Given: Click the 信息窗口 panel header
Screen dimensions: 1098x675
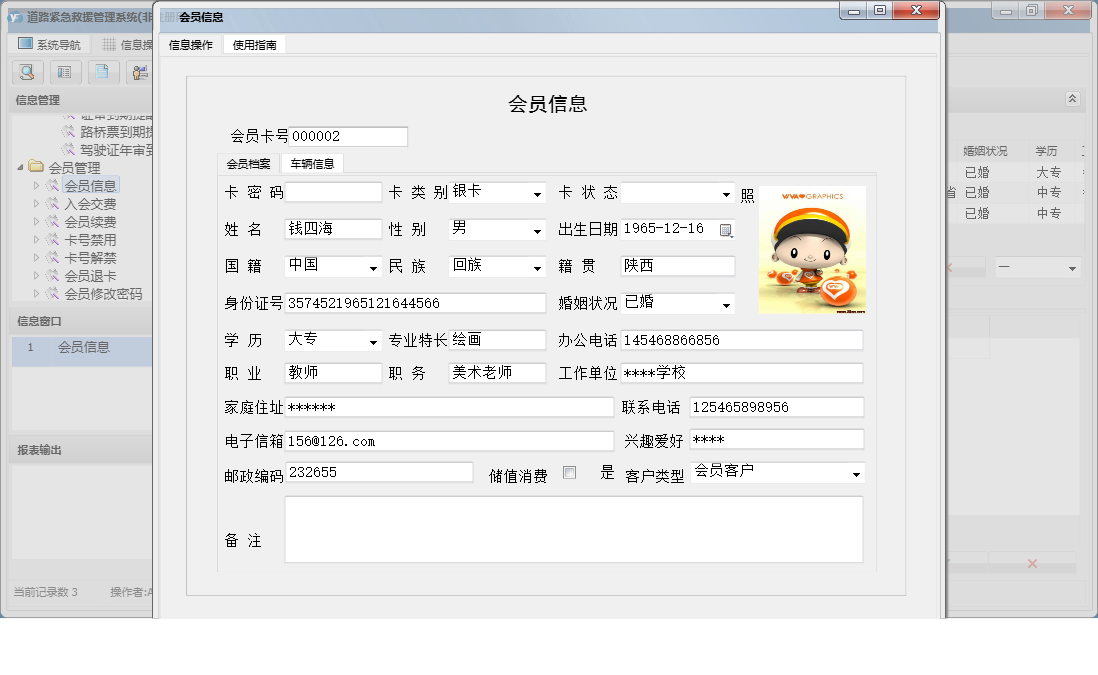Looking at the screenshot, I should (x=82, y=321).
